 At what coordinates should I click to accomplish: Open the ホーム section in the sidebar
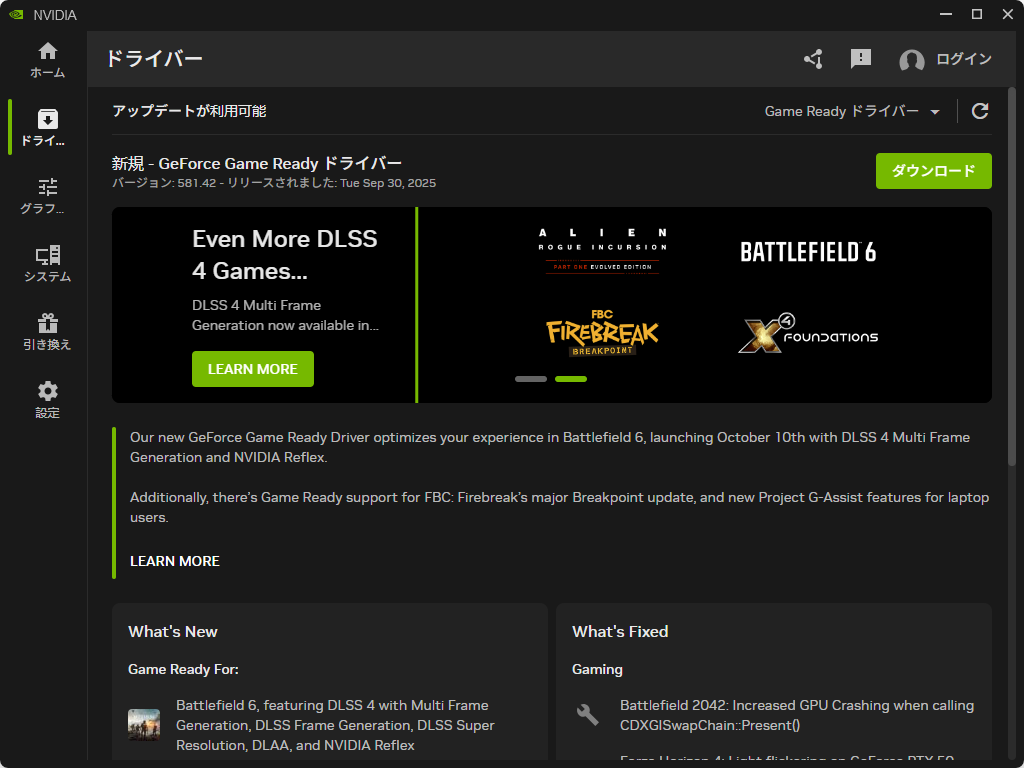click(x=46, y=56)
